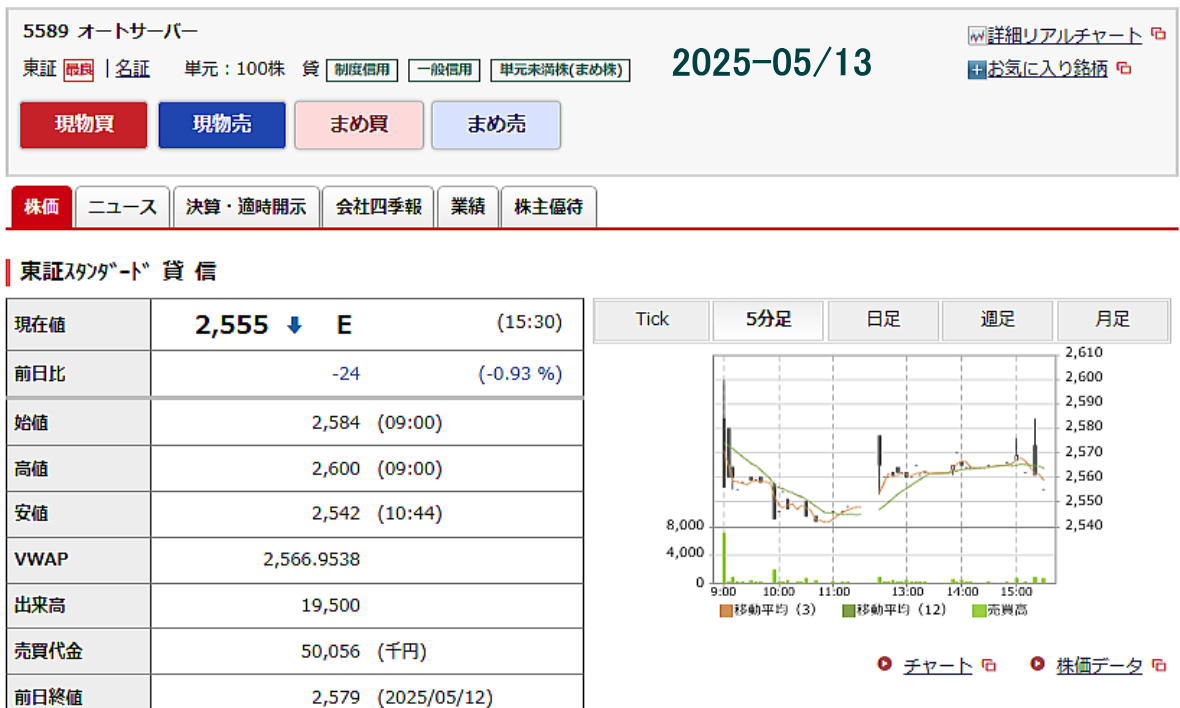Click the (15:30) timestamp

[x=529, y=322]
